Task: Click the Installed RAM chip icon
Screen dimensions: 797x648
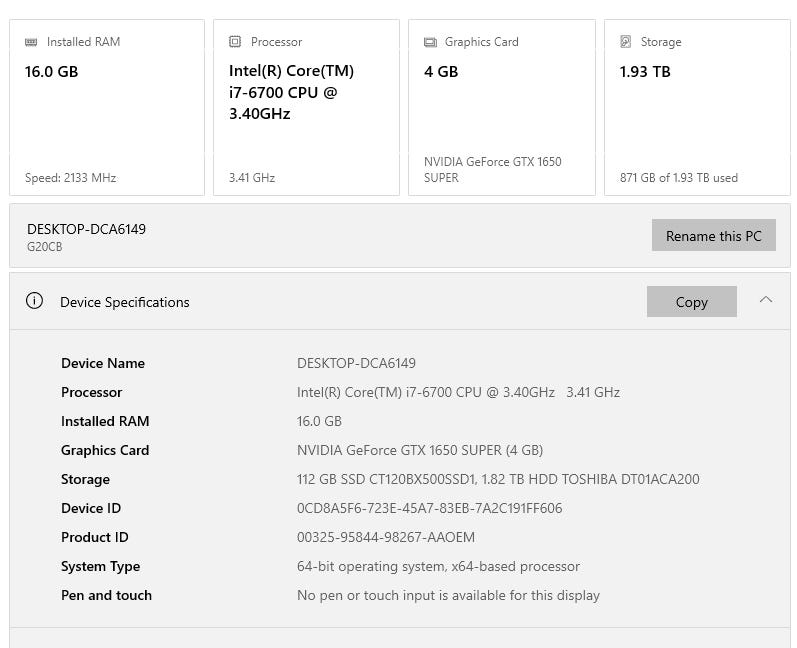Action: (x=31, y=42)
